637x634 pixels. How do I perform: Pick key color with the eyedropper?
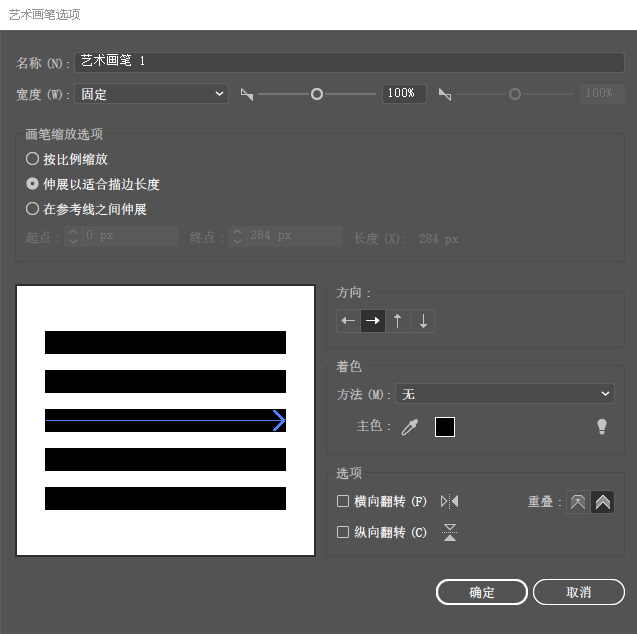tap(410, 427)
